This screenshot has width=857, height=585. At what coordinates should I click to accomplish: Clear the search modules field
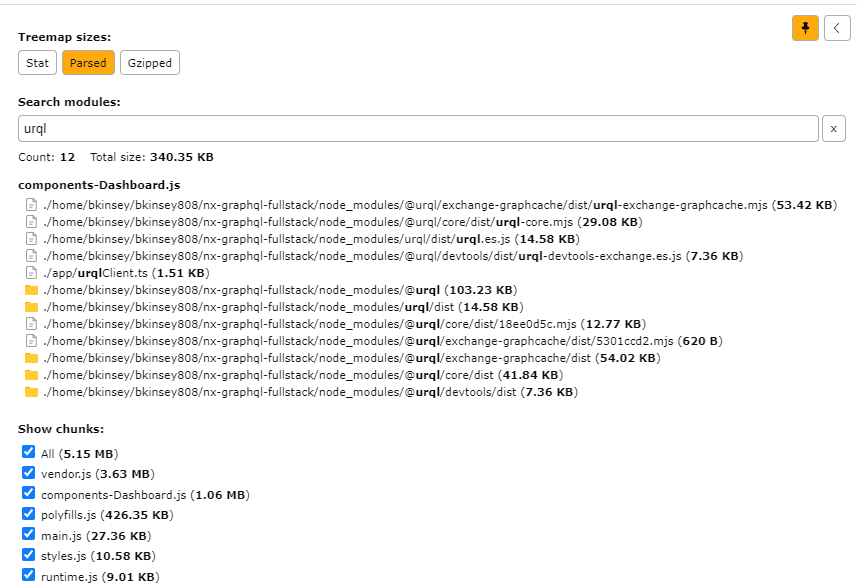834,129
